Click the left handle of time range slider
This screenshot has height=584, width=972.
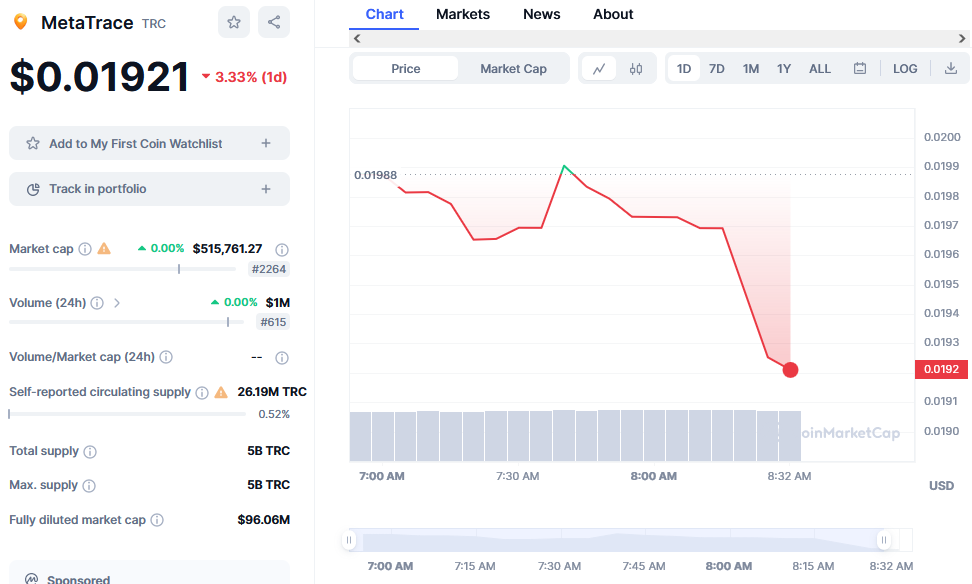(x=349, y=540)
